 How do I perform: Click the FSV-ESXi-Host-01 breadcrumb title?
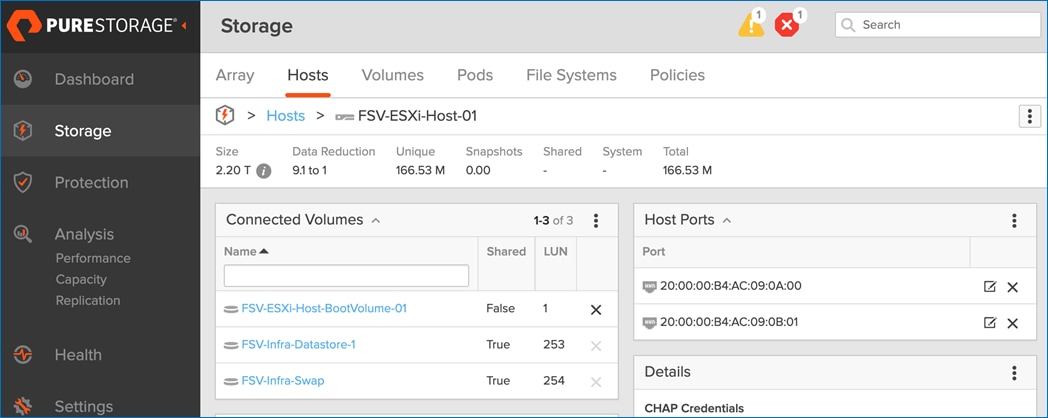click(x=417, y=116)
